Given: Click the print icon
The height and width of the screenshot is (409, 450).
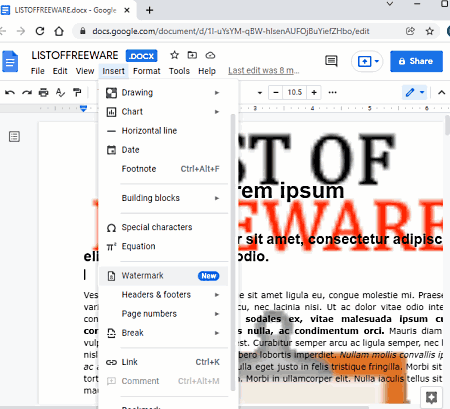Looking at the screenshot, I should pos(44,92).
